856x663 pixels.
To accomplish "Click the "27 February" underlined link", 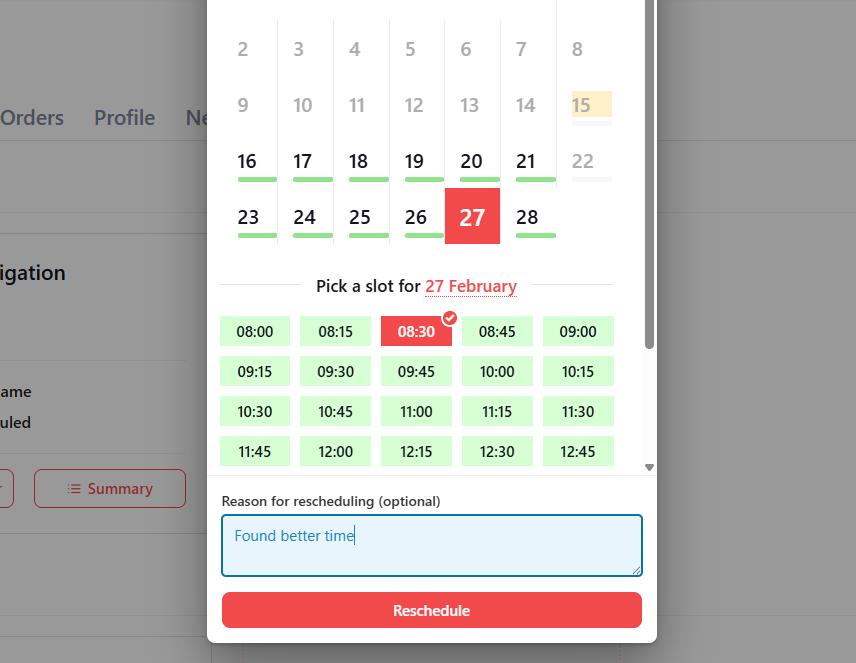I will [x=471, y=286].
